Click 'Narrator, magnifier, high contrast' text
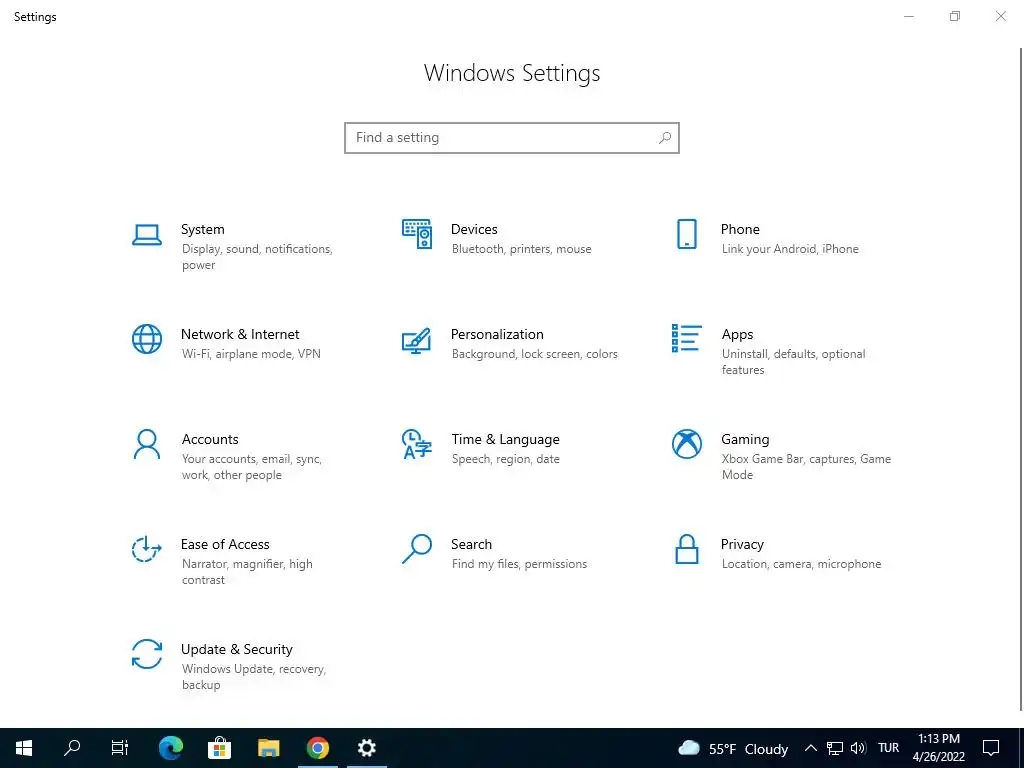This screenshot has width=1024, height=768. pyautogui.click(x=247, y=572)
